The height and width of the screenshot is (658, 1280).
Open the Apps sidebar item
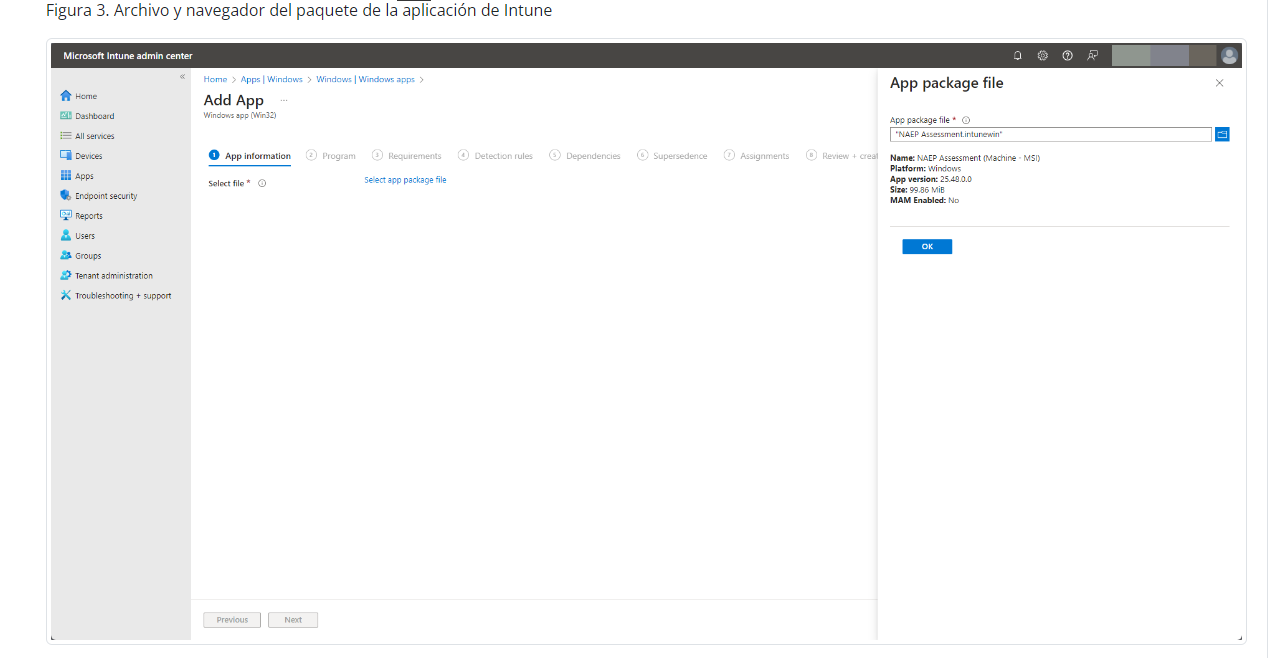[77, 176]
